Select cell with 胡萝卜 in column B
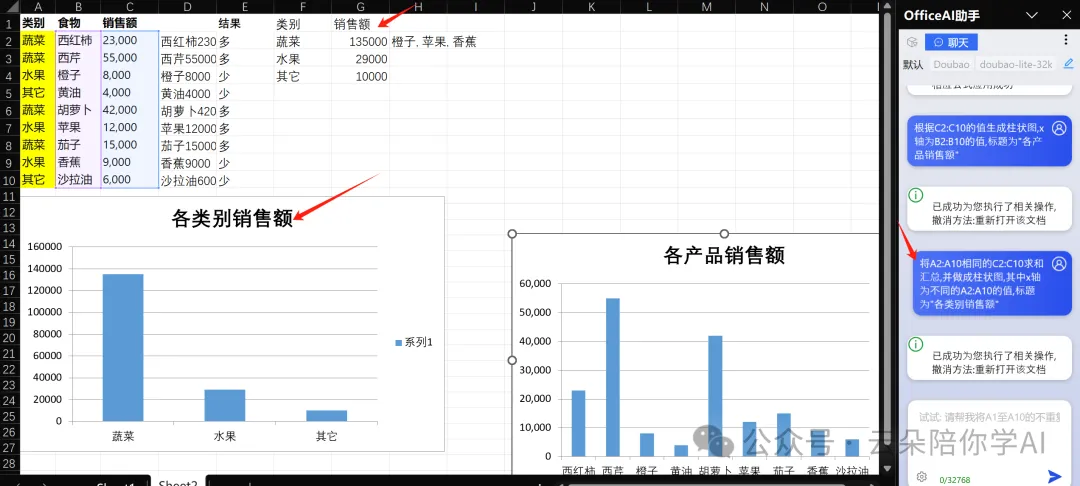1080x486 pixels. (78, 110)
